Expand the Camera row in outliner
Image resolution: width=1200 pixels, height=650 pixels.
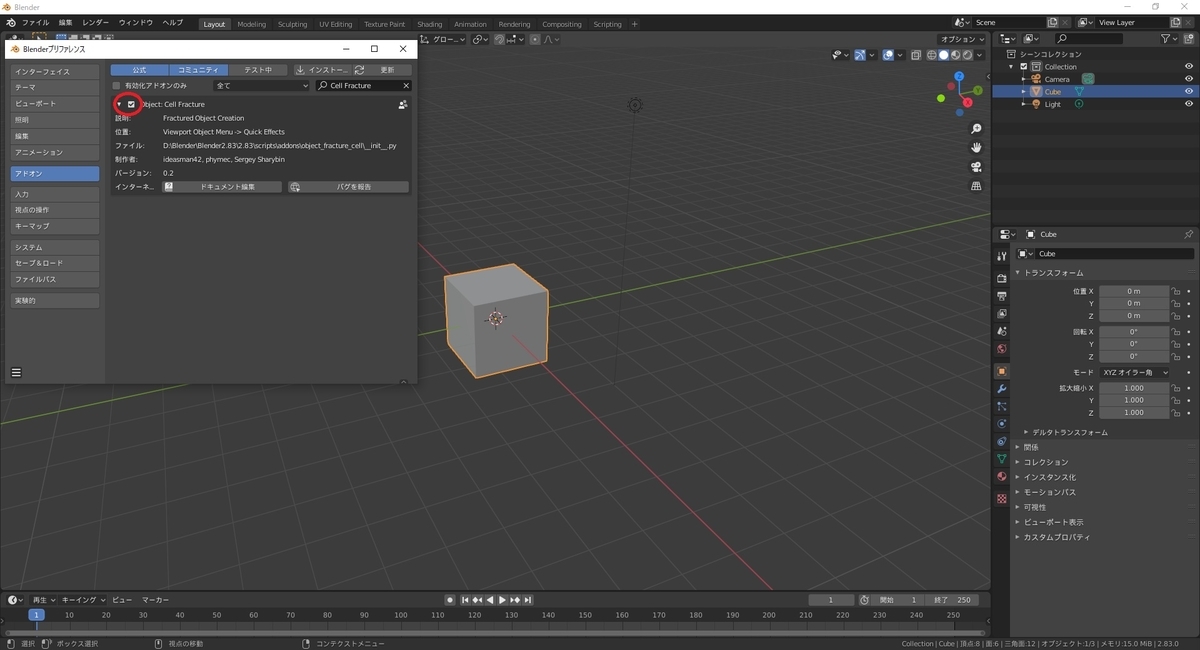(1023, 79)
